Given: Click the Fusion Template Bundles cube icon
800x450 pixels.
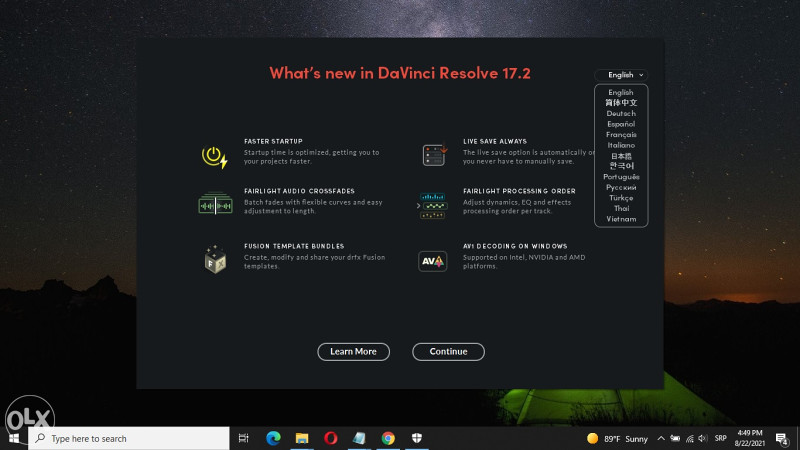Looking at the screenshot, I should coord(215,259).
